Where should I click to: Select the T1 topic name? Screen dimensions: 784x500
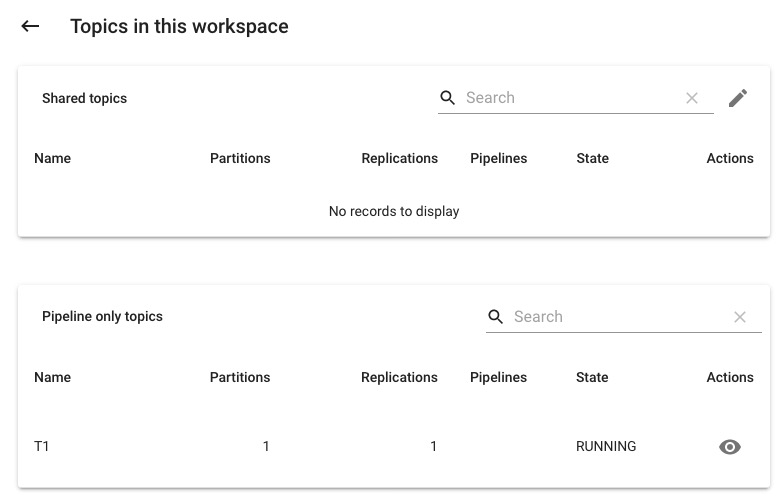42,446
